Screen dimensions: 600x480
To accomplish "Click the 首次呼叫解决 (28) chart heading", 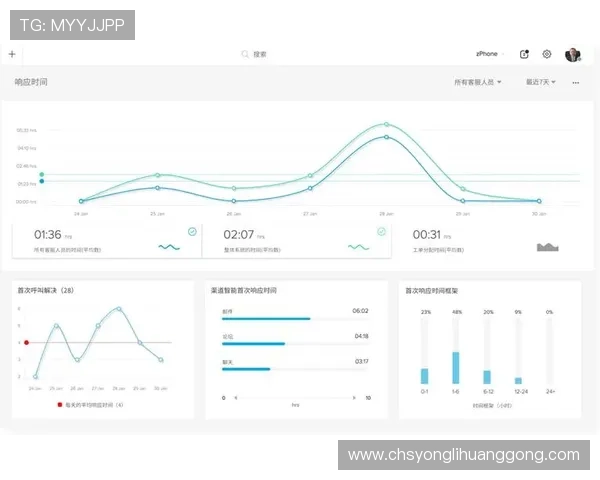I will 46,290.
